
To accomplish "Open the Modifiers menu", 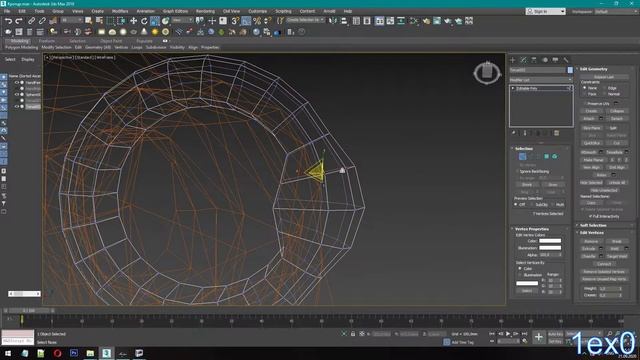I will tap(120, 11).
